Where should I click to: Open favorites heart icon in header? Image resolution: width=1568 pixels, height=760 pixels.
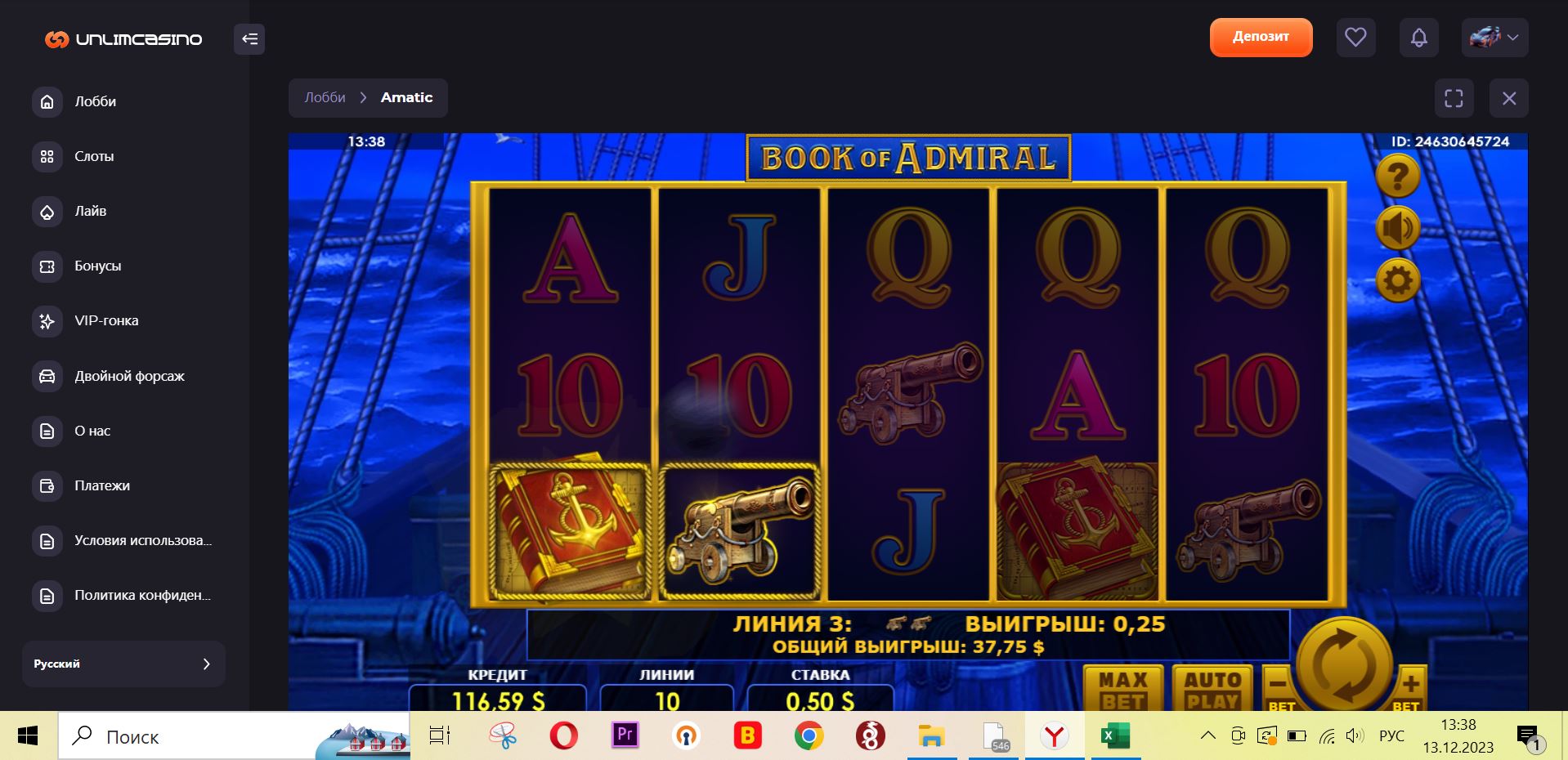[1355, 38]
